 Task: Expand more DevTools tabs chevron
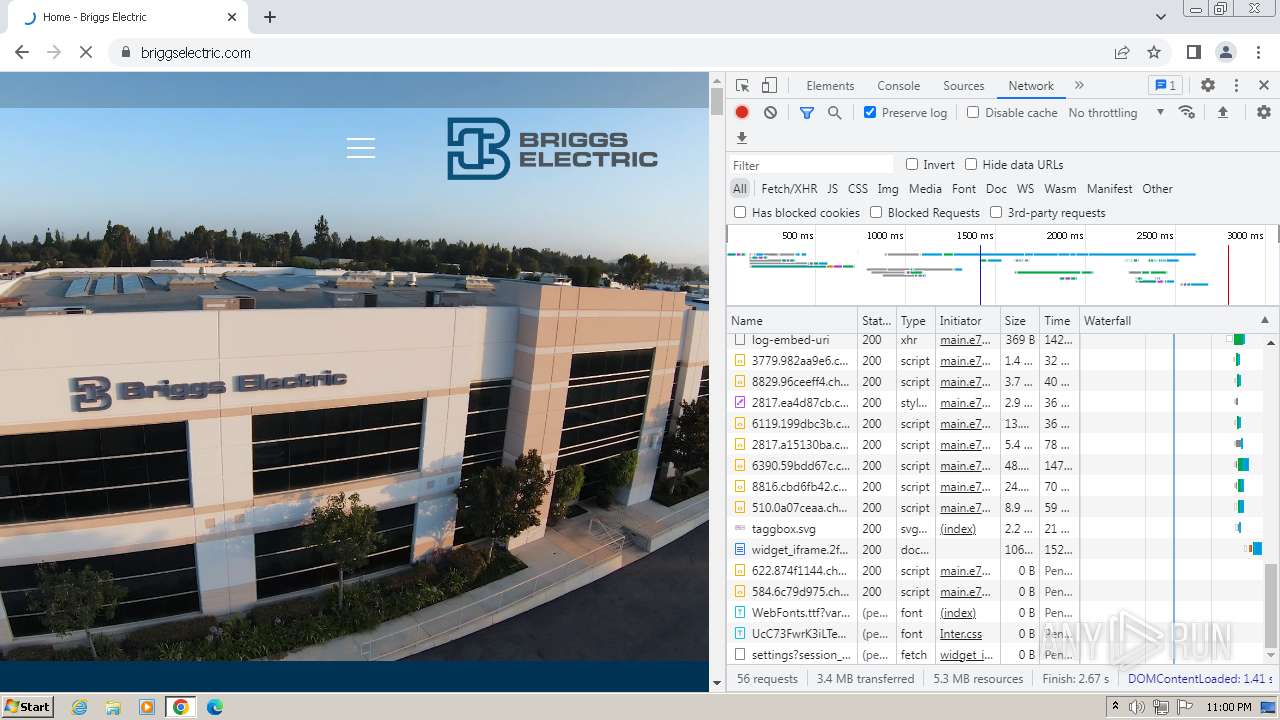(1079, 86)
